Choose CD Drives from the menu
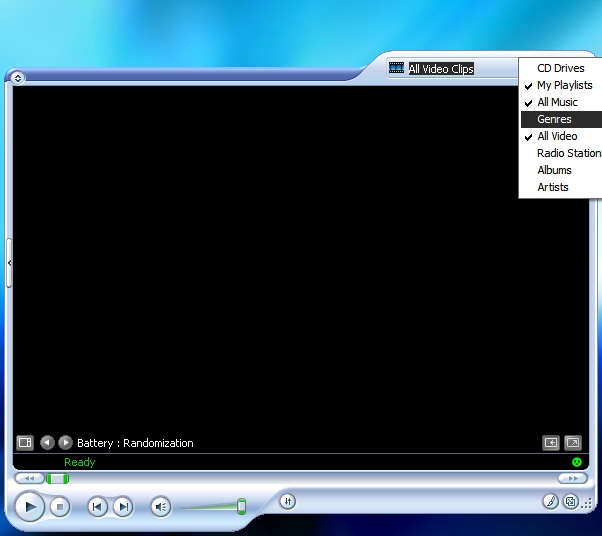 pos(561,68)
